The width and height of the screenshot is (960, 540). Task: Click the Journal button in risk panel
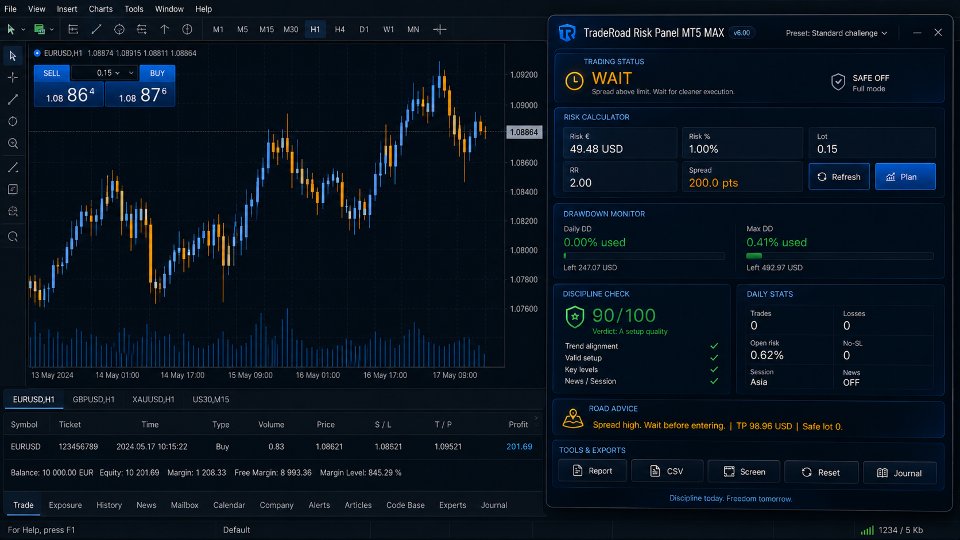pos(899,473)
